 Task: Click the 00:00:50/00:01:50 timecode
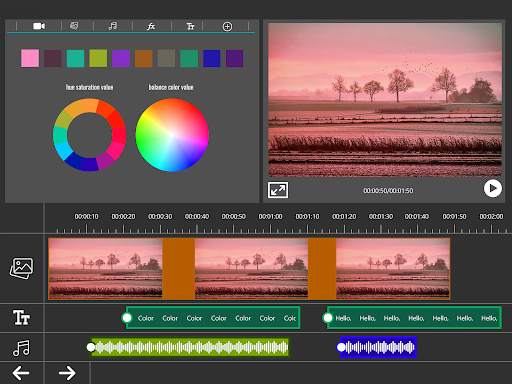click(388, 191)
